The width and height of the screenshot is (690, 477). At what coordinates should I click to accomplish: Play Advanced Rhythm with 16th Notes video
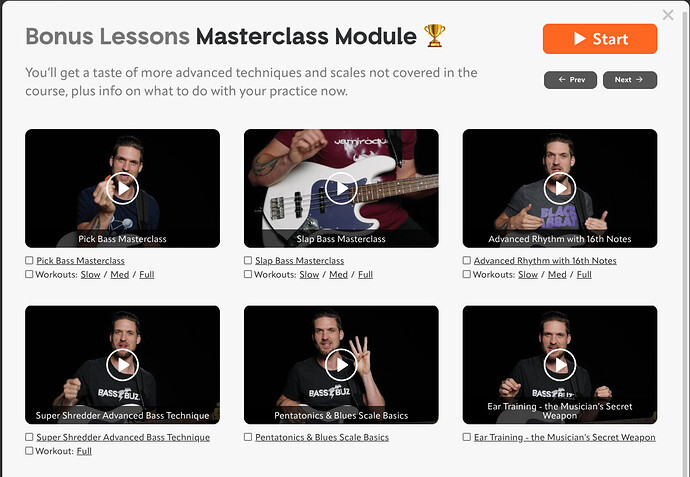pos(560,188)
